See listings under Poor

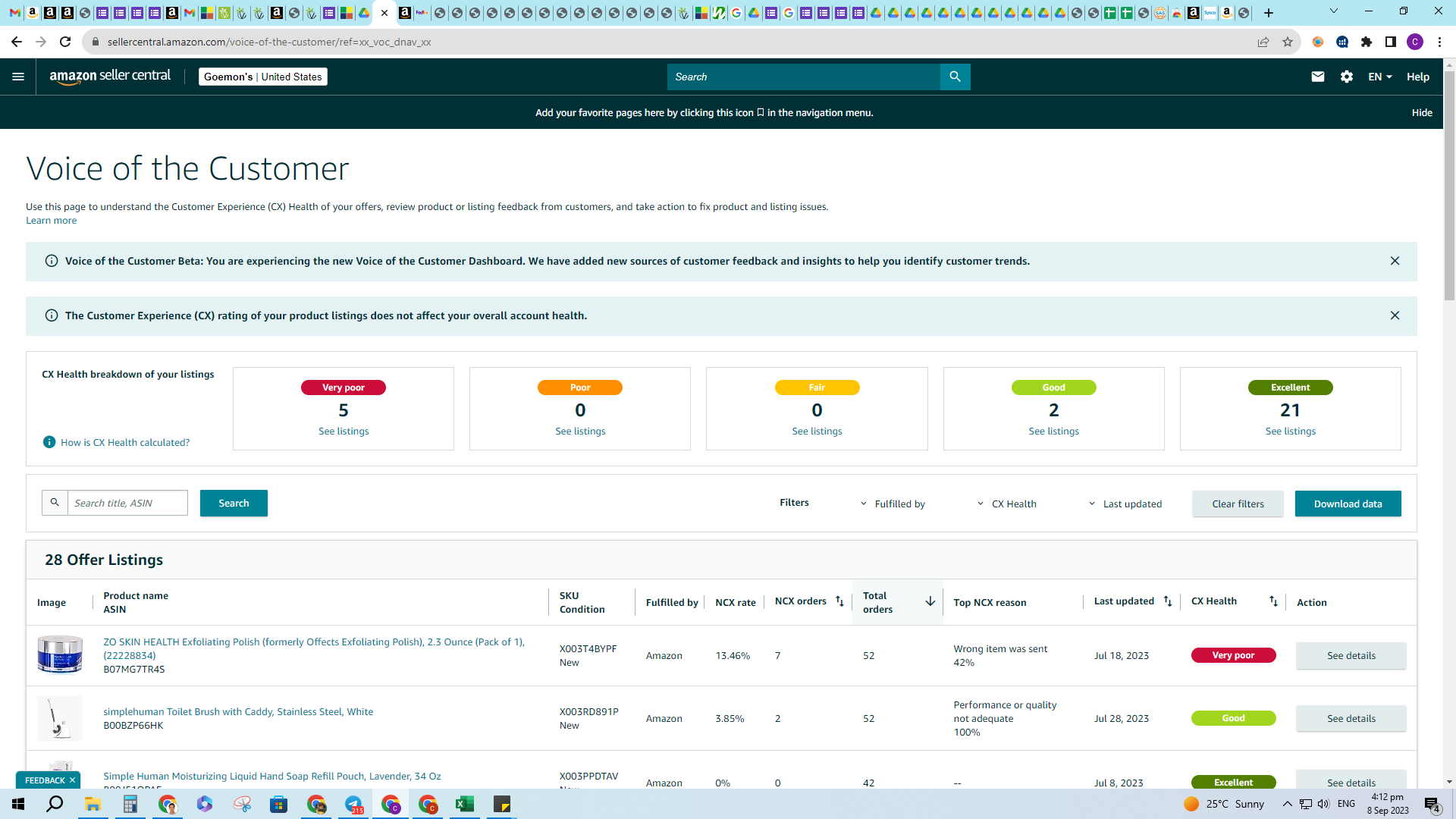pyautogui.click(x=580, y=431)
